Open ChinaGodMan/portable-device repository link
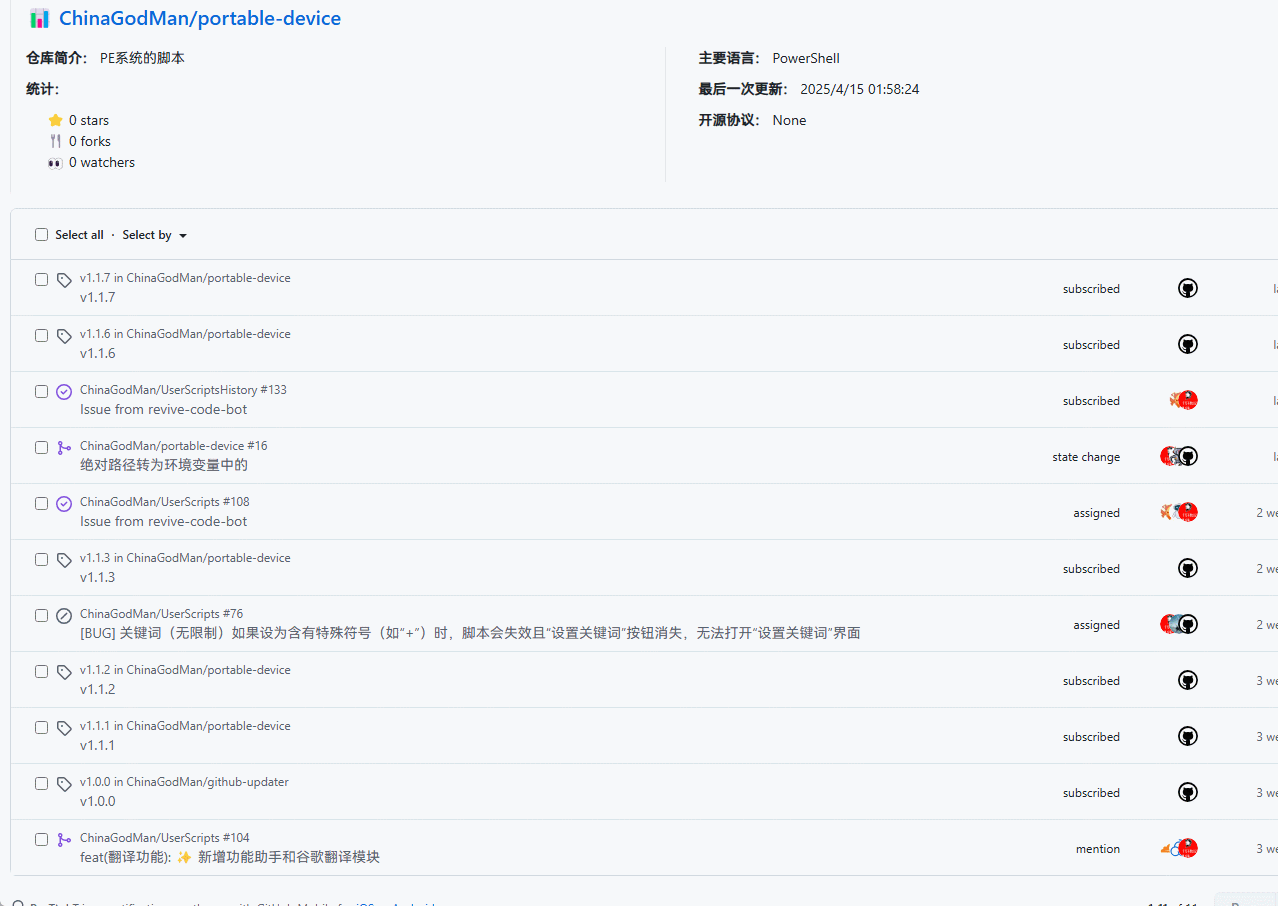 [x=200, y=18]
